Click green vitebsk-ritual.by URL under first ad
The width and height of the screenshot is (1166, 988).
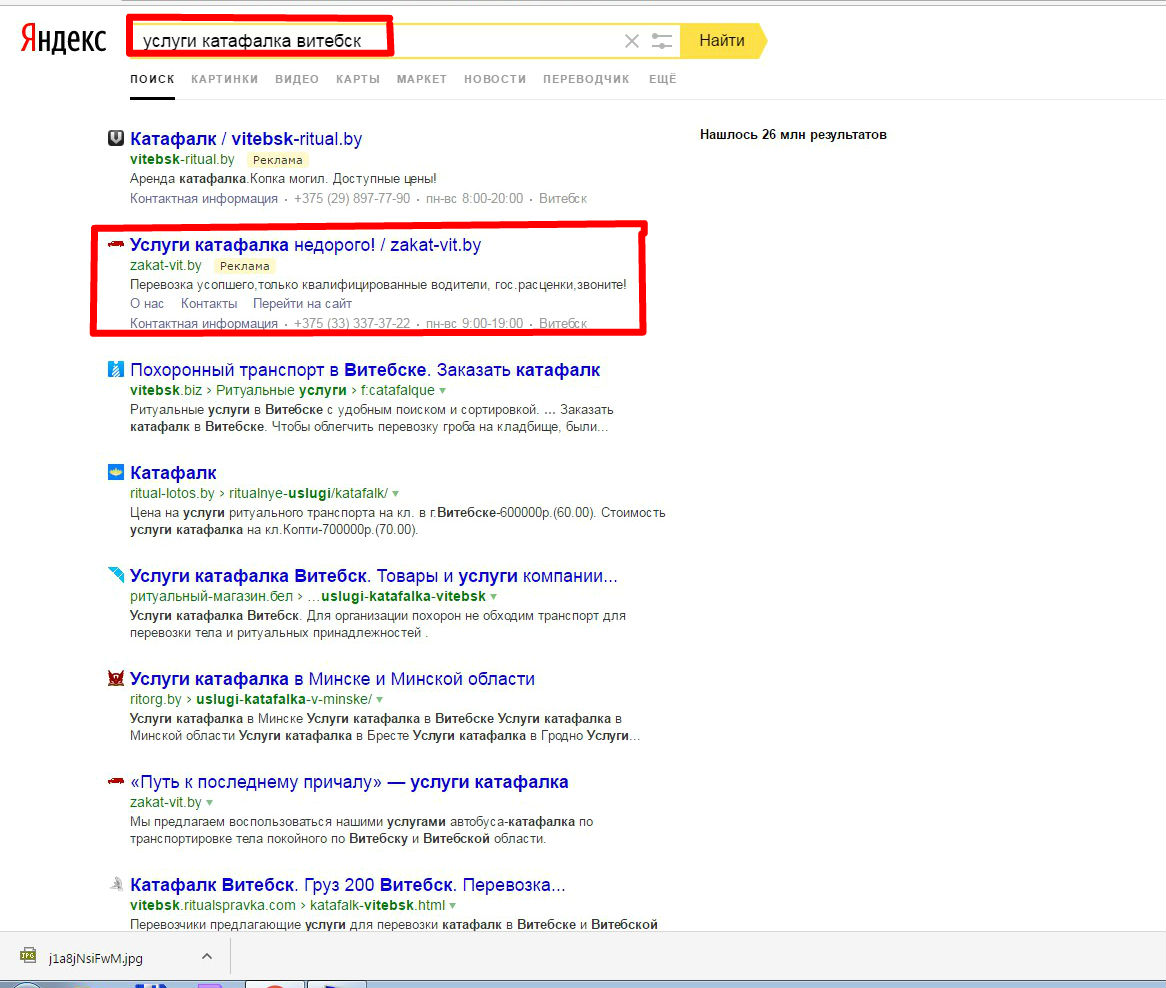(x=182, y=159)
